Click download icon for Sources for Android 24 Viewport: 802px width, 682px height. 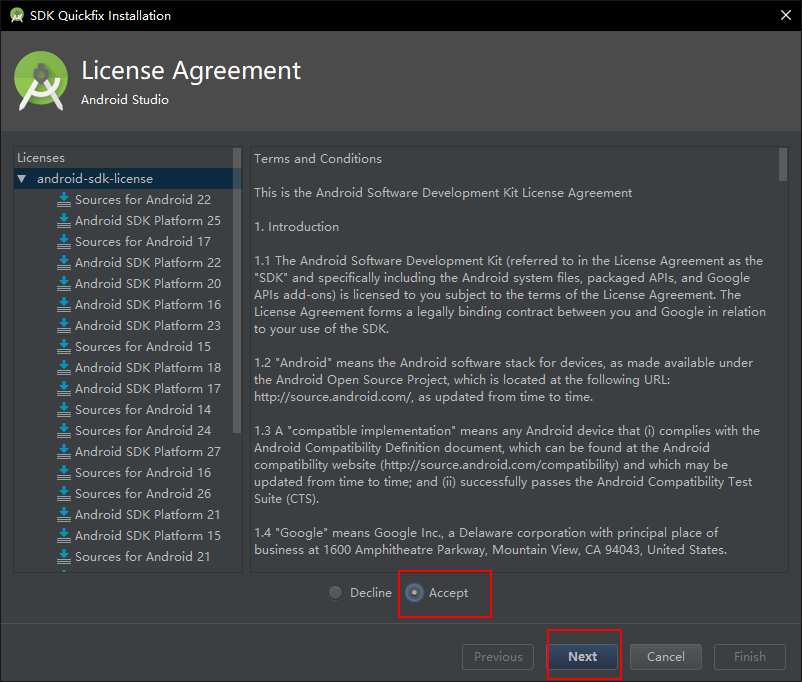(64, 430)
